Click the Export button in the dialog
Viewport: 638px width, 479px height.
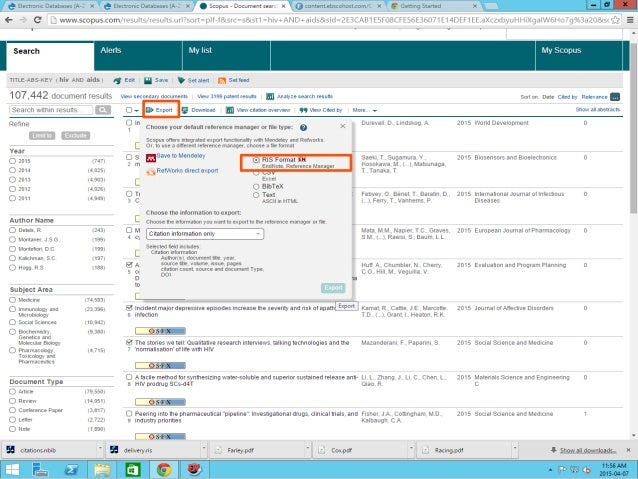(x=333, y=288)
